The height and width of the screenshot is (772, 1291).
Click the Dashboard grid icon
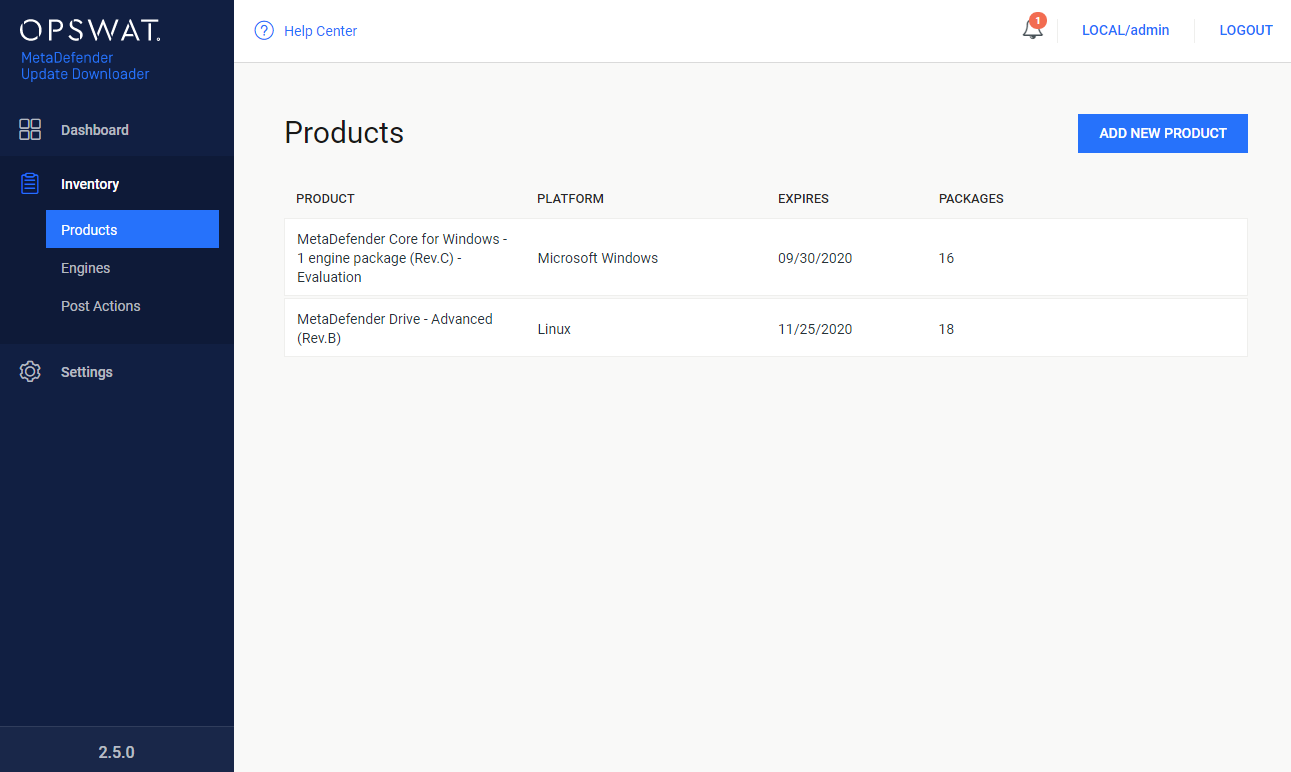pyautogui.click(x=30, y=129)
